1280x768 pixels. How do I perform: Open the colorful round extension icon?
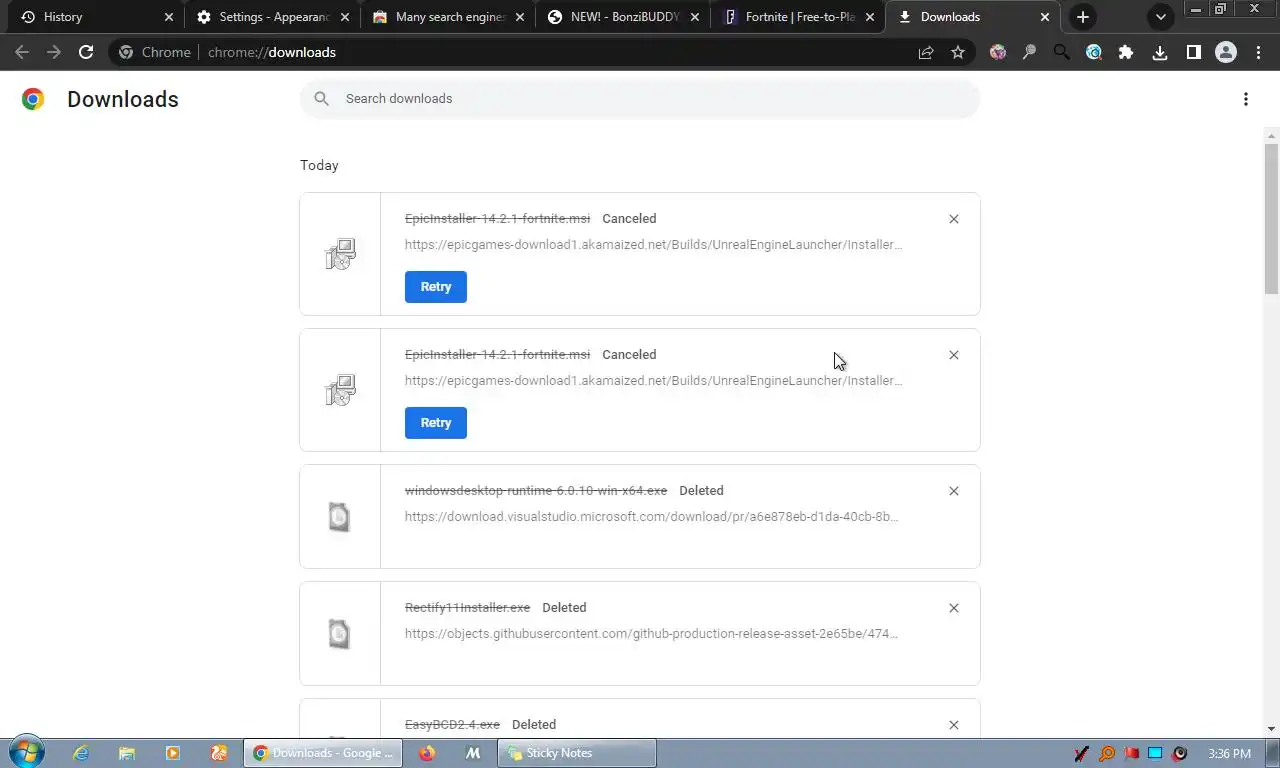coord(998,52)
